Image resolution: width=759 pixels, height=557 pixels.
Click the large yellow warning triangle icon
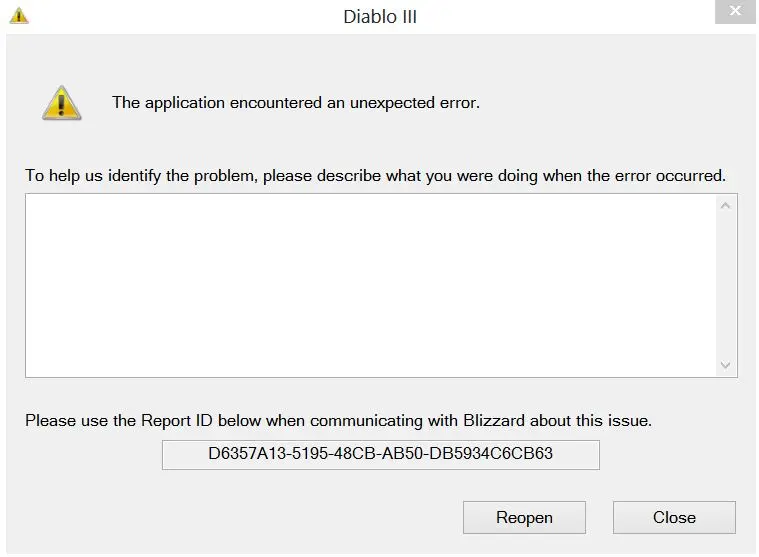pyautogui.click(x=61, y=102)
